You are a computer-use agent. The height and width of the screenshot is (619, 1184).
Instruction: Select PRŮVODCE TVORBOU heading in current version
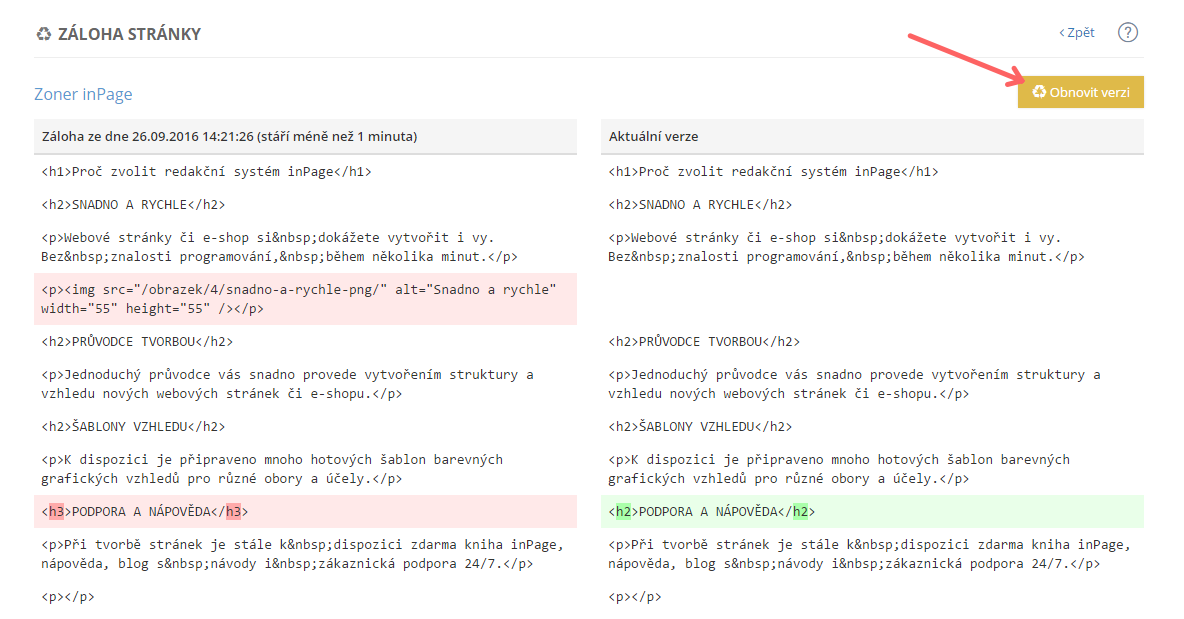tap(704, 342)
